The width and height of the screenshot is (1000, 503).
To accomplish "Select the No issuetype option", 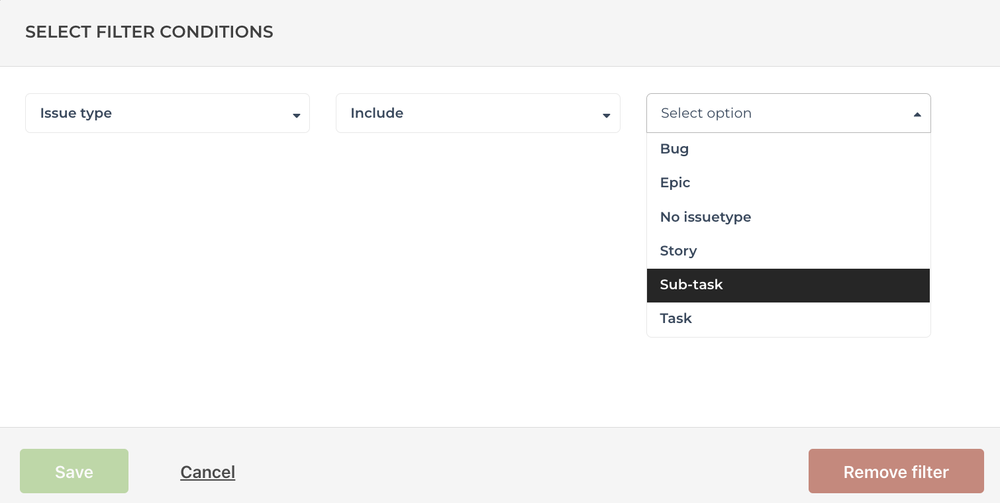I will coord(788,217).
